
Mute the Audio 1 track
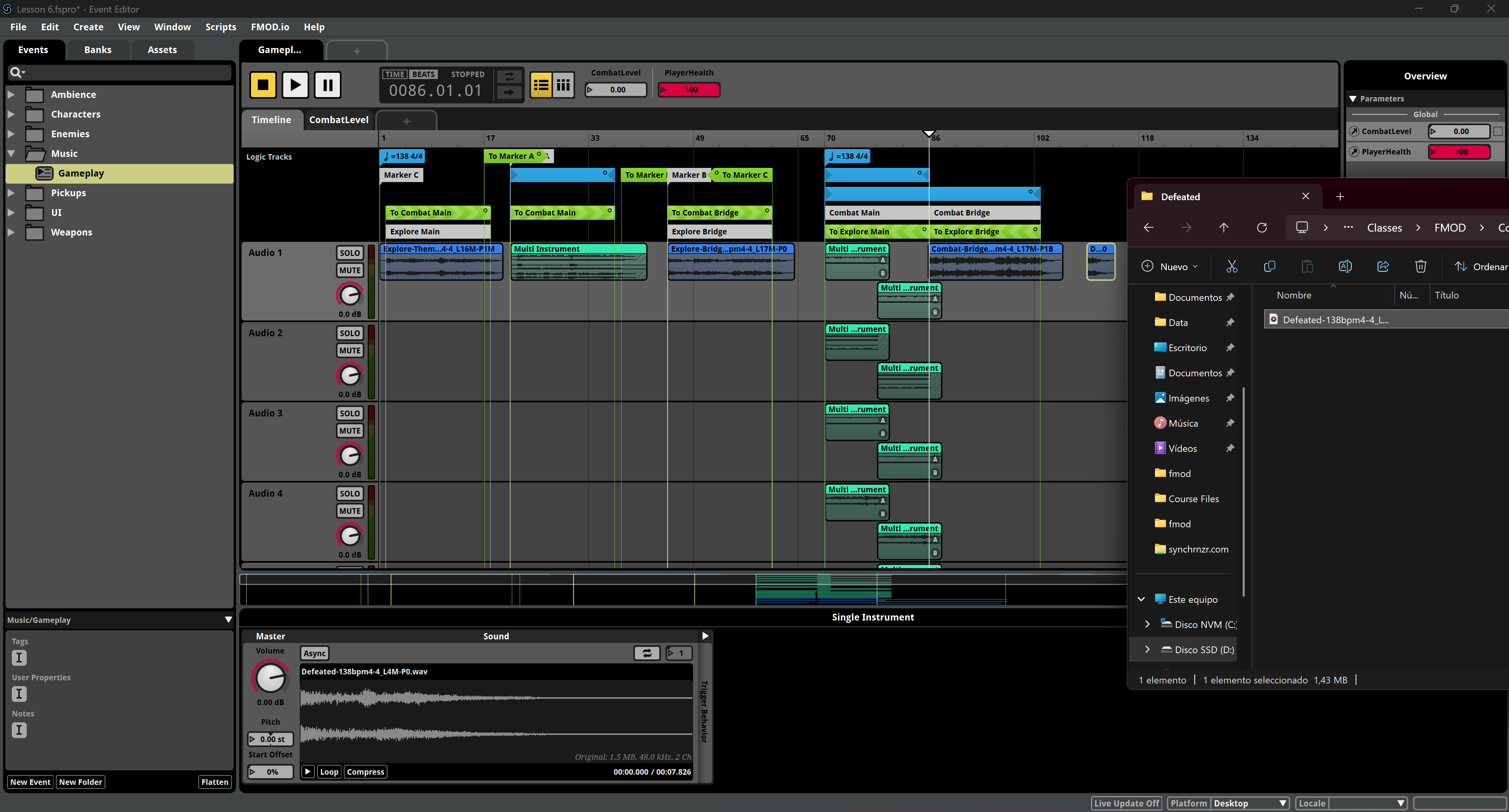tap(350, 271)
